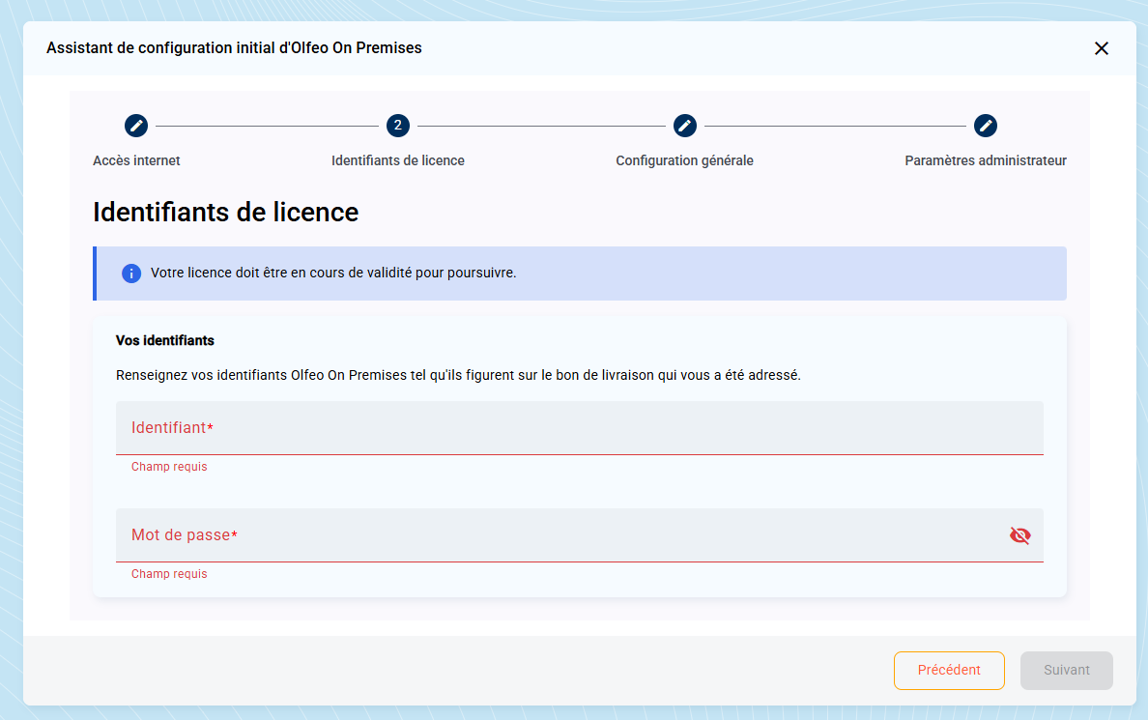Focus the Identifiant input field
Image resolution: width=1148 pixels, height=720 pixels.
point(579,428)
